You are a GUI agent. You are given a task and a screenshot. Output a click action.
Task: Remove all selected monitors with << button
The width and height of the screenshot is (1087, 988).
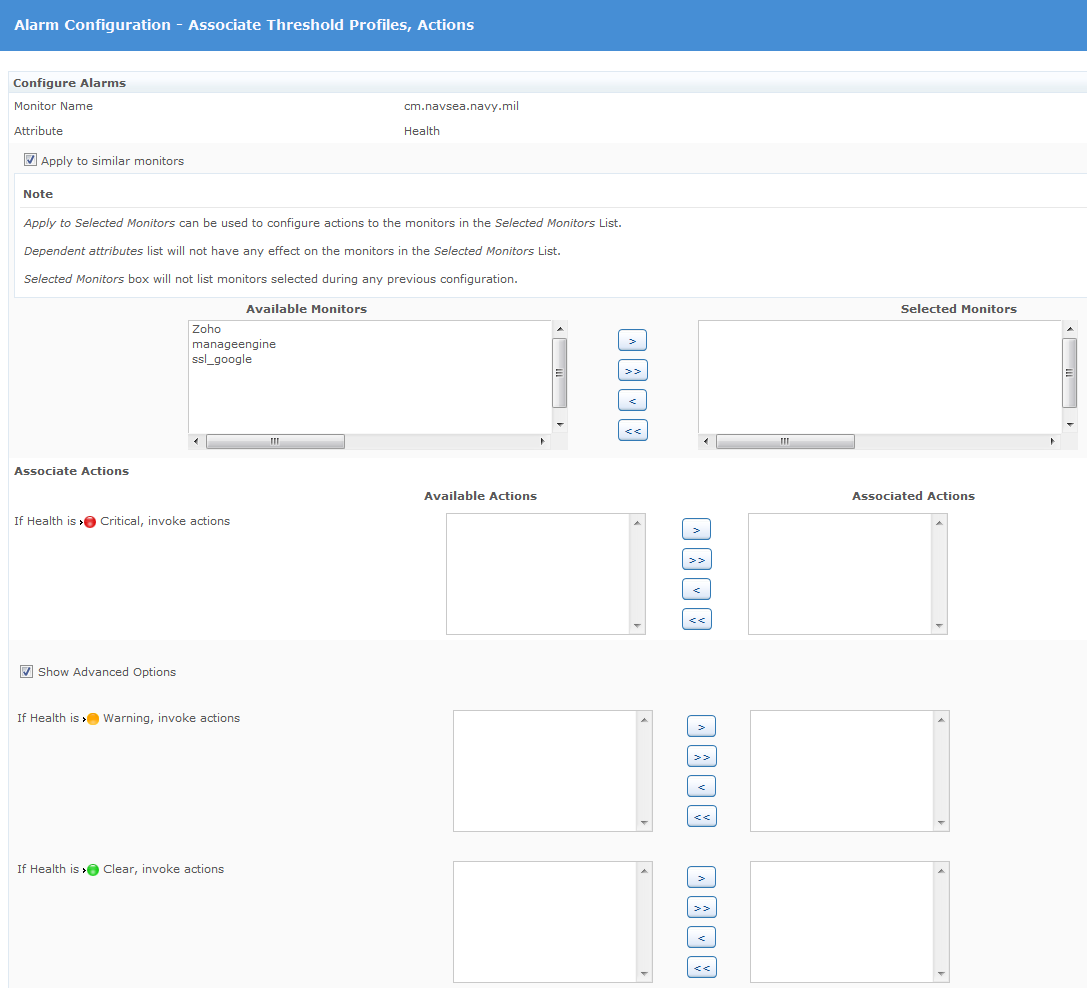pos(632,431)
